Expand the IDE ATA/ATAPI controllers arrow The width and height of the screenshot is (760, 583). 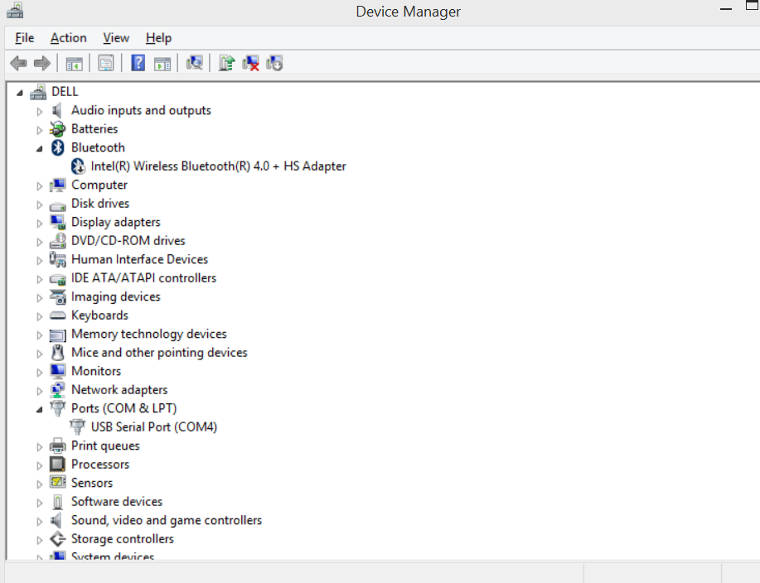point(39,279)
